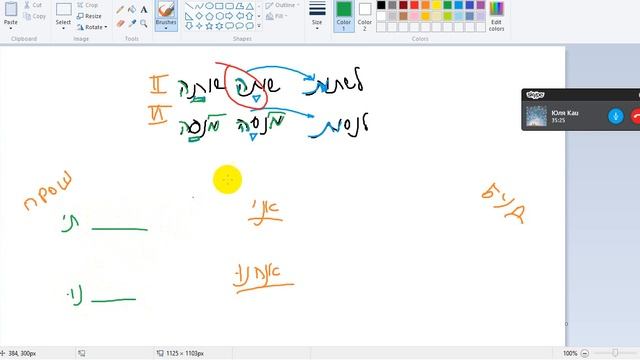640x360 pixels.
Task: Pick the black color swatch
Action: (381, 5)
